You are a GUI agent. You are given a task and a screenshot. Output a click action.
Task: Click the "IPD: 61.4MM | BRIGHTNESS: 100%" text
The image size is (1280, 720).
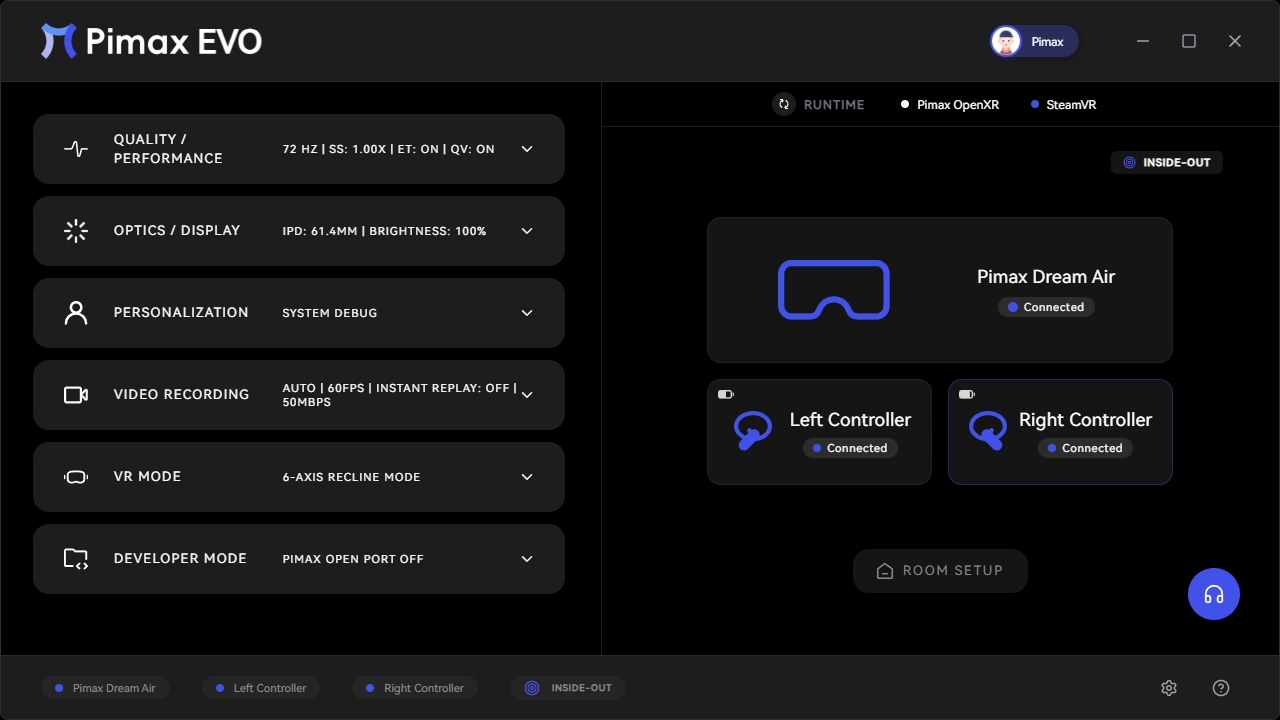385,231
